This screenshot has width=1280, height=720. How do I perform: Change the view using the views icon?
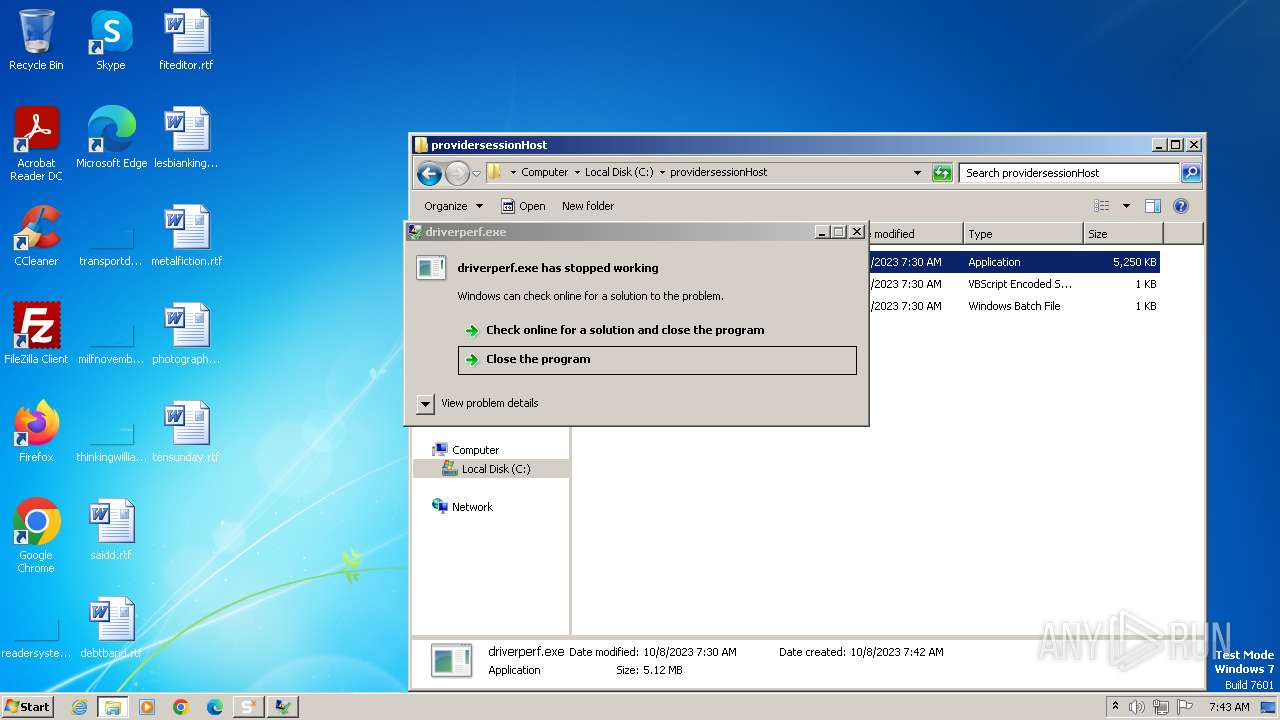[x=1101, y=206]
